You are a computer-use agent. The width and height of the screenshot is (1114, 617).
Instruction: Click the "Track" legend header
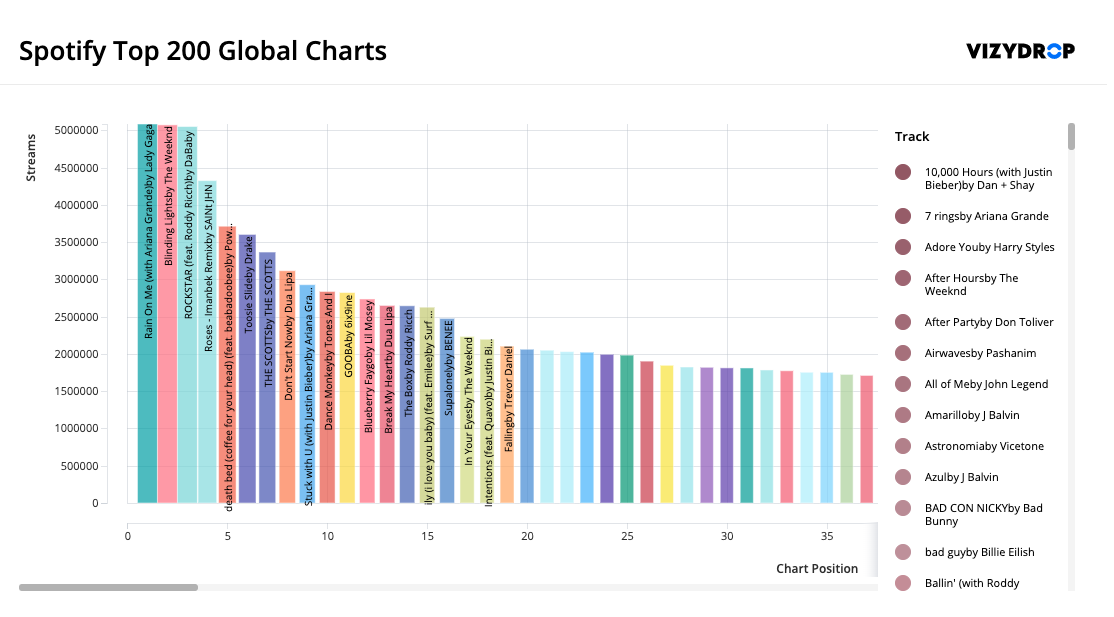click(x=910, y=136)
